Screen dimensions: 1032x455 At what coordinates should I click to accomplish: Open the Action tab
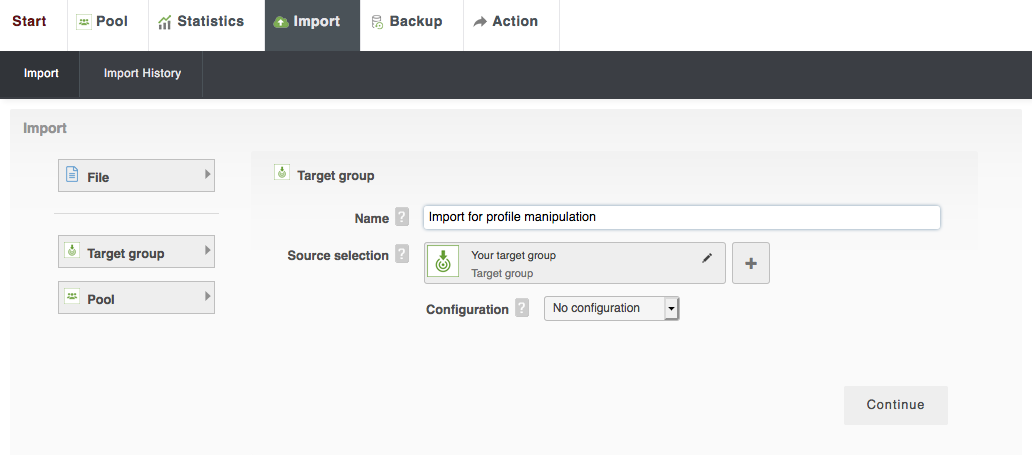pos(509,22)
